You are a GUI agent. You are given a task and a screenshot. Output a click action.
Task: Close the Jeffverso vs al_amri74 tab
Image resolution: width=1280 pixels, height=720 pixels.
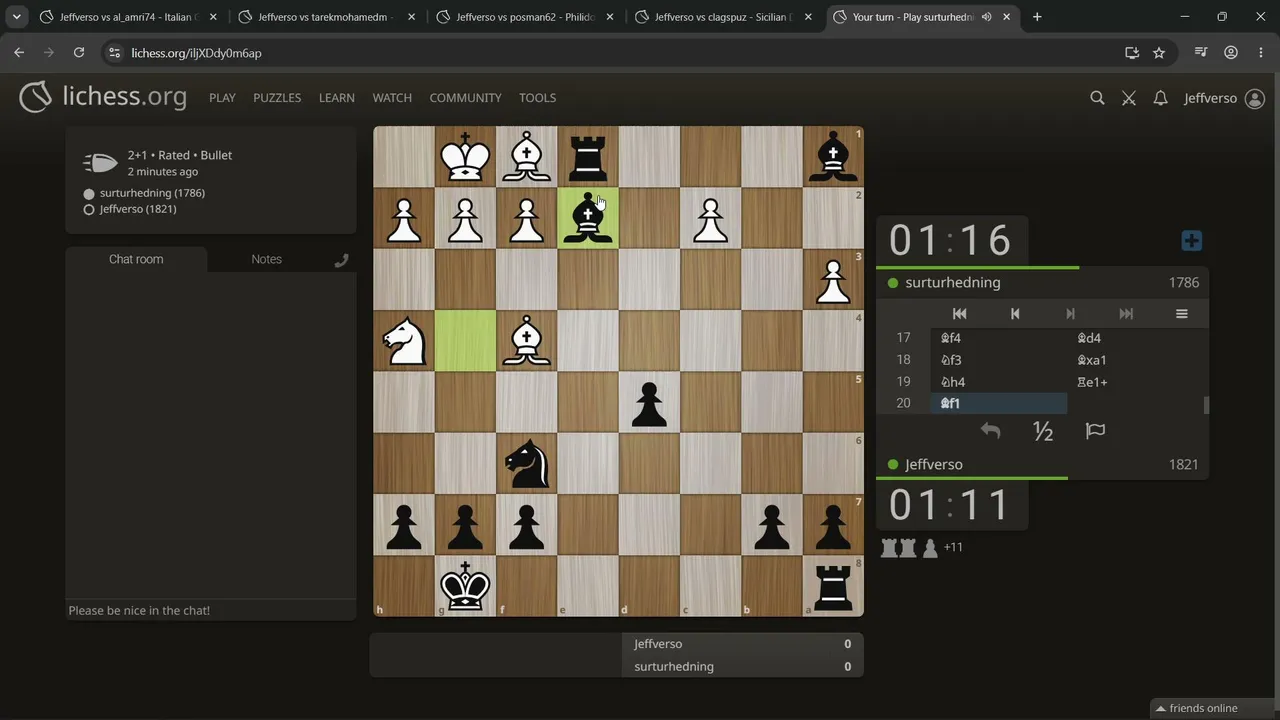tap(213, 17)
